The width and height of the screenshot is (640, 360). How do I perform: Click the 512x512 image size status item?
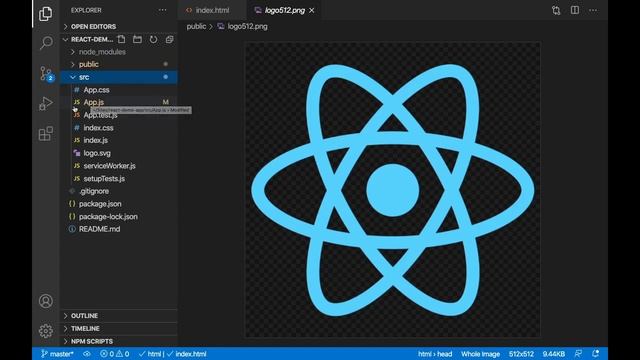521,354
